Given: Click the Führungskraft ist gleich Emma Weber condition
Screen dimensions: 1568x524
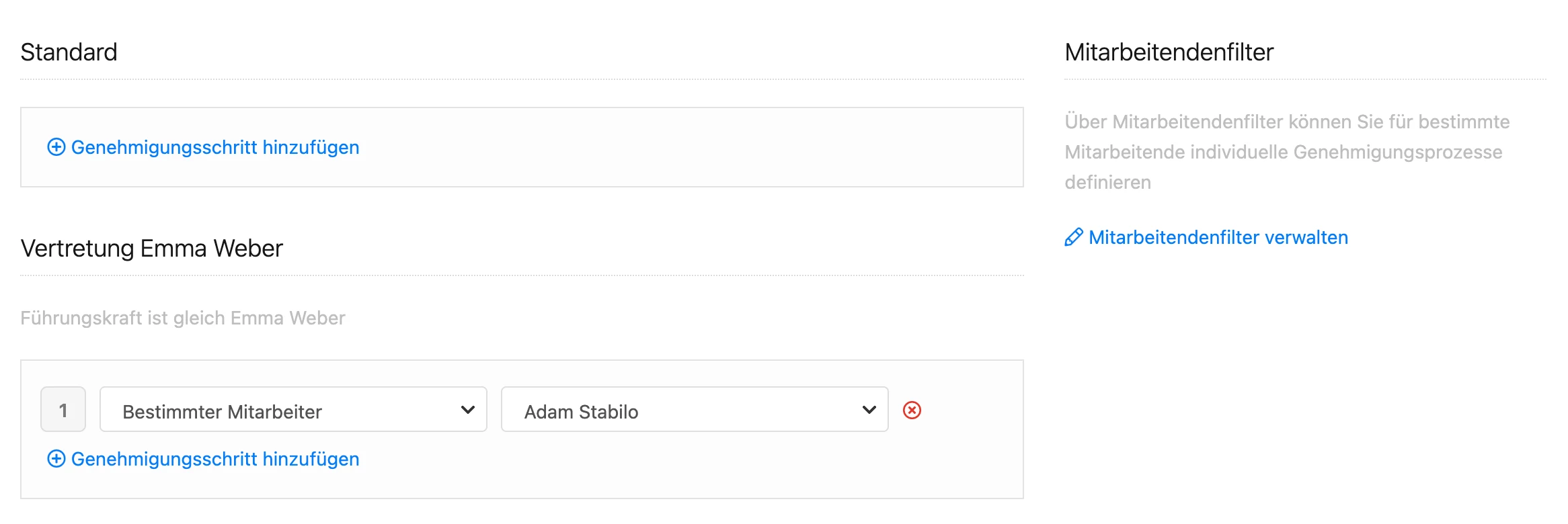Looking at the screenshot, I should (183, 318).
